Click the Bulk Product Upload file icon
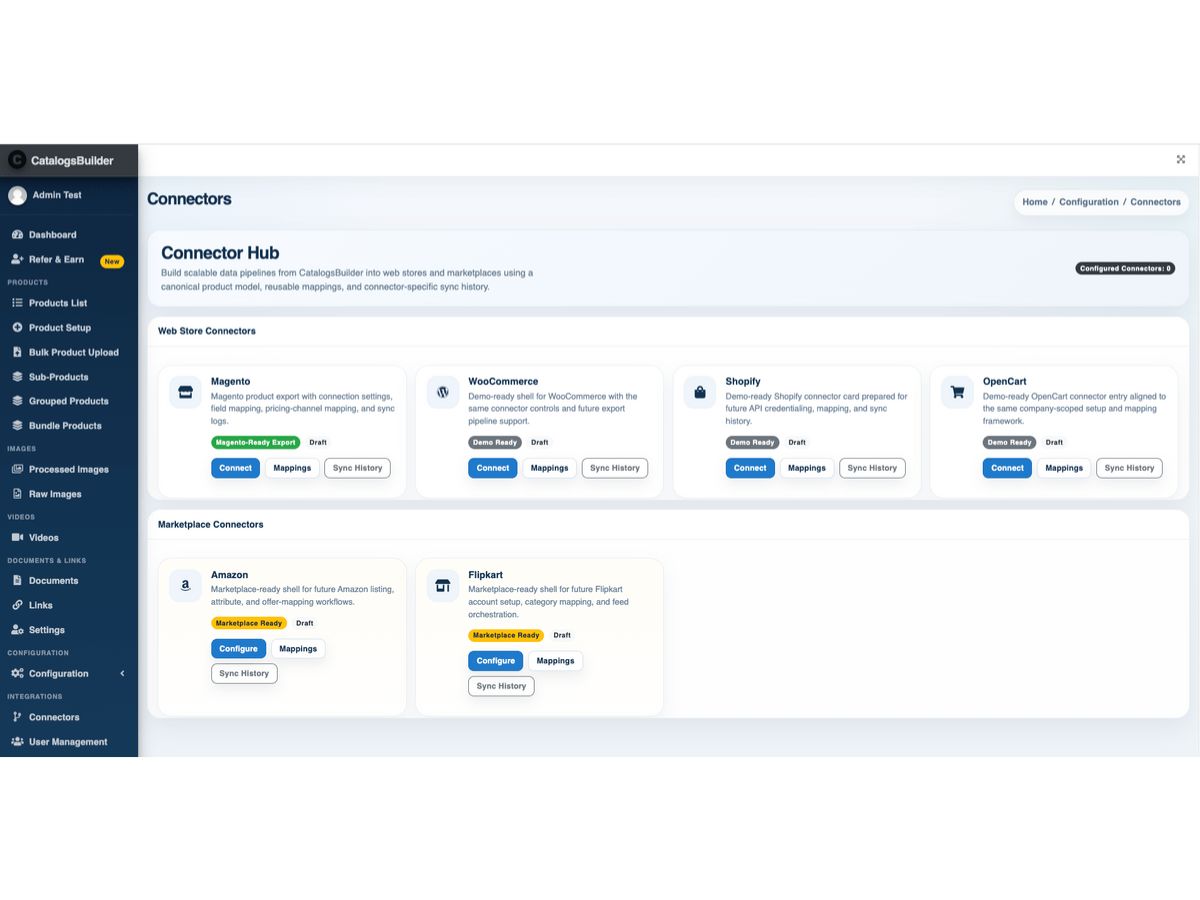Viewport: 1200px width, 900px height. 17,352
